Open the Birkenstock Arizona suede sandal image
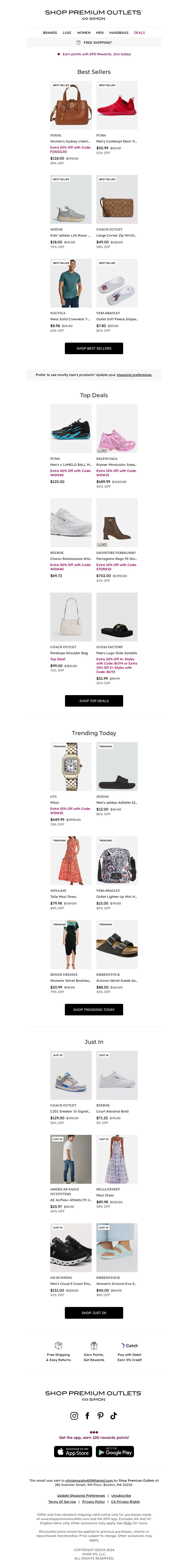The height and width of the screenshot is (1568, 188). pos(117,944)
